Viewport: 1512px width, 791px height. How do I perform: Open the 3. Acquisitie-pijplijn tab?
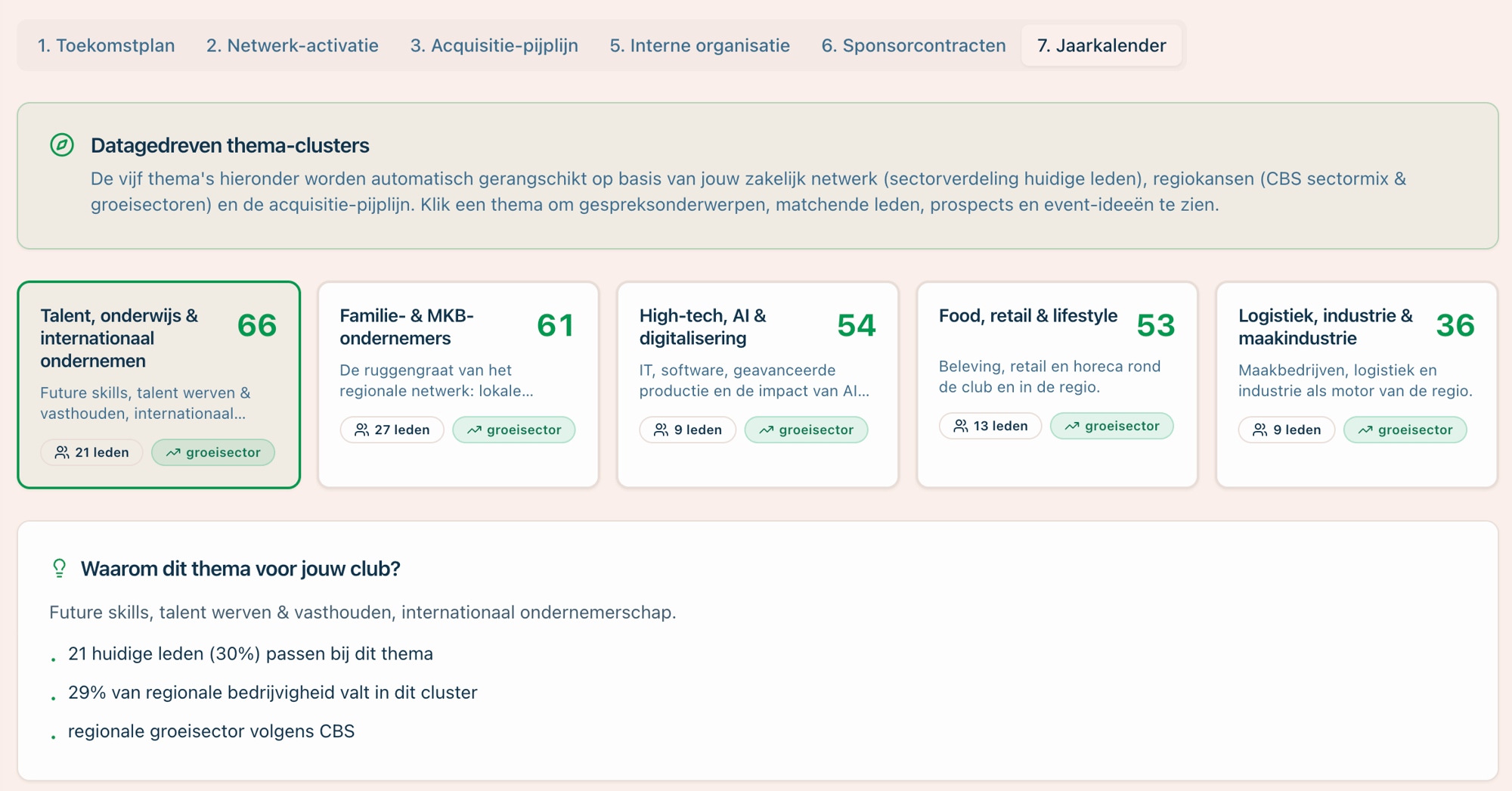494,45
